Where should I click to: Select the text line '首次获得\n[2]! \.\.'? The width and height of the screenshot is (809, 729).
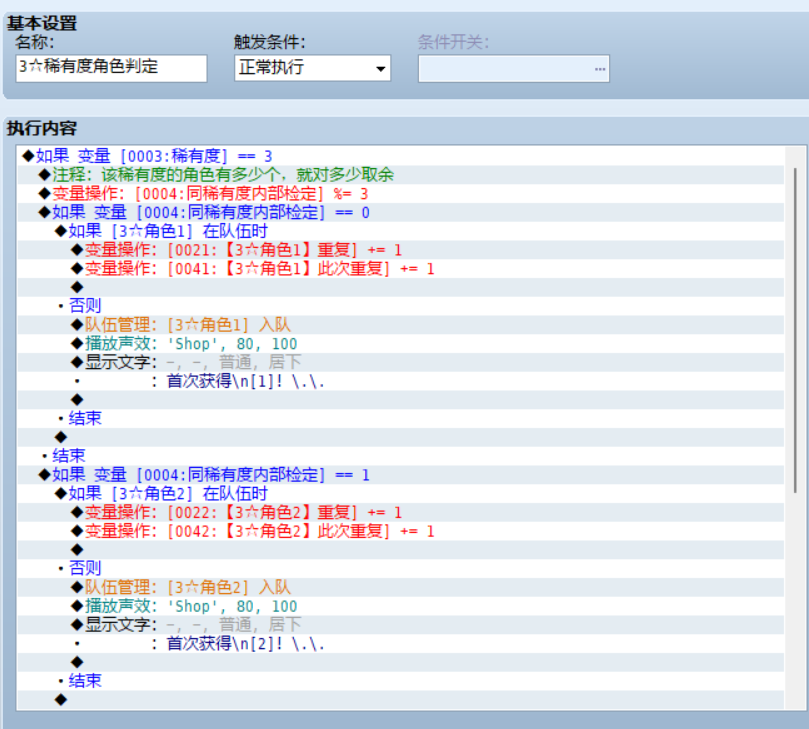pos(401,643)
